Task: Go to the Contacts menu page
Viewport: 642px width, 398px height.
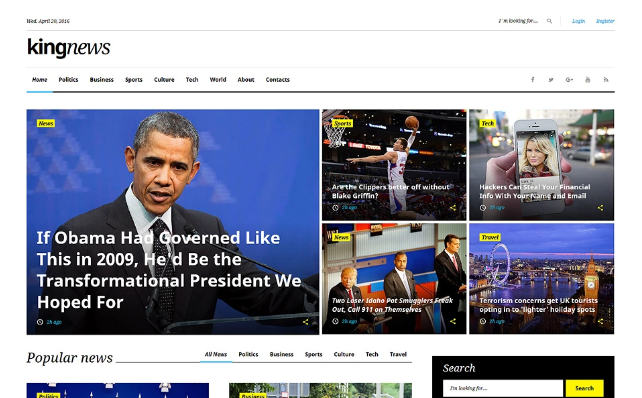Action: [x=278, y=79]
